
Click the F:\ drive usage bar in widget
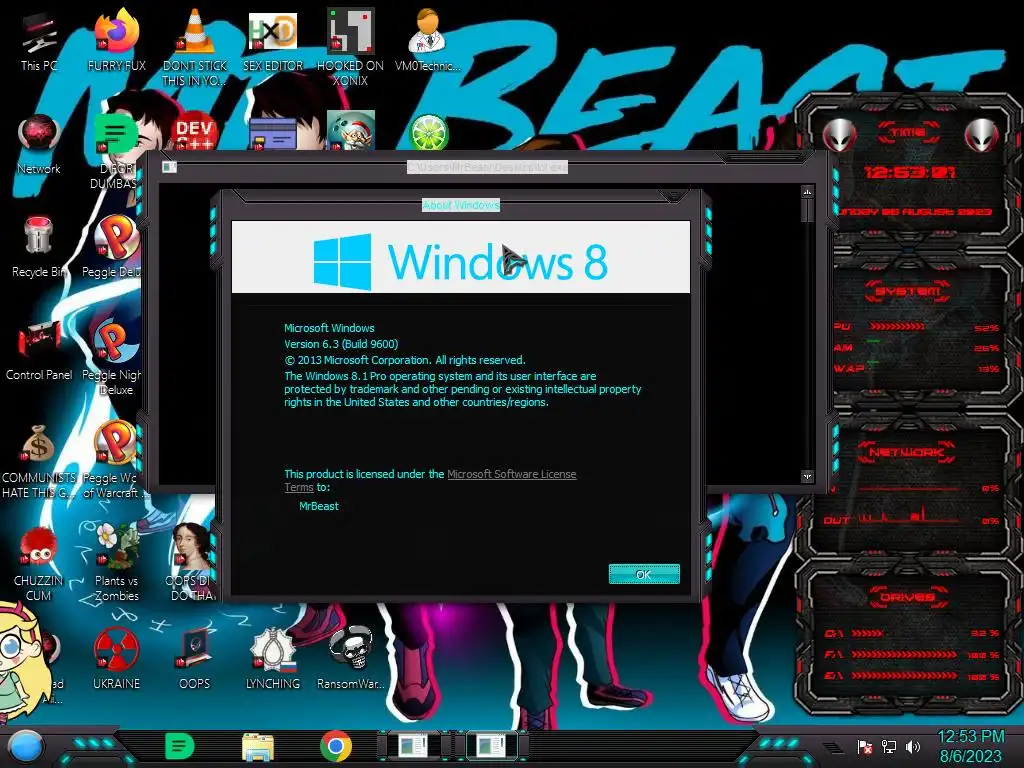click(904, 654)
